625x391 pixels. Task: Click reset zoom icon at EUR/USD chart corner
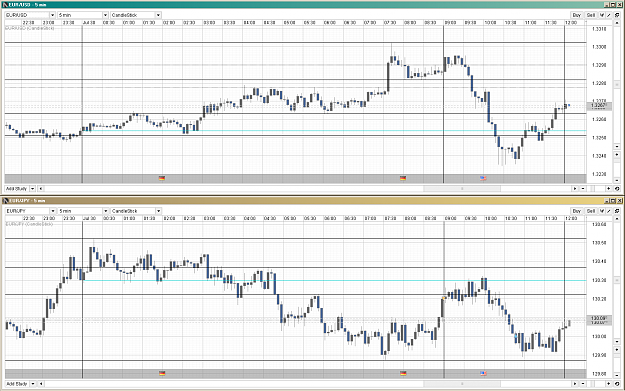tap(617, 189)
